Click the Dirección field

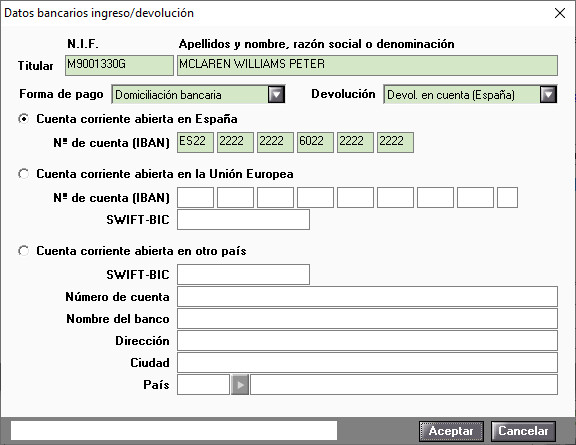pyautogui.click(x=367, y=341)
